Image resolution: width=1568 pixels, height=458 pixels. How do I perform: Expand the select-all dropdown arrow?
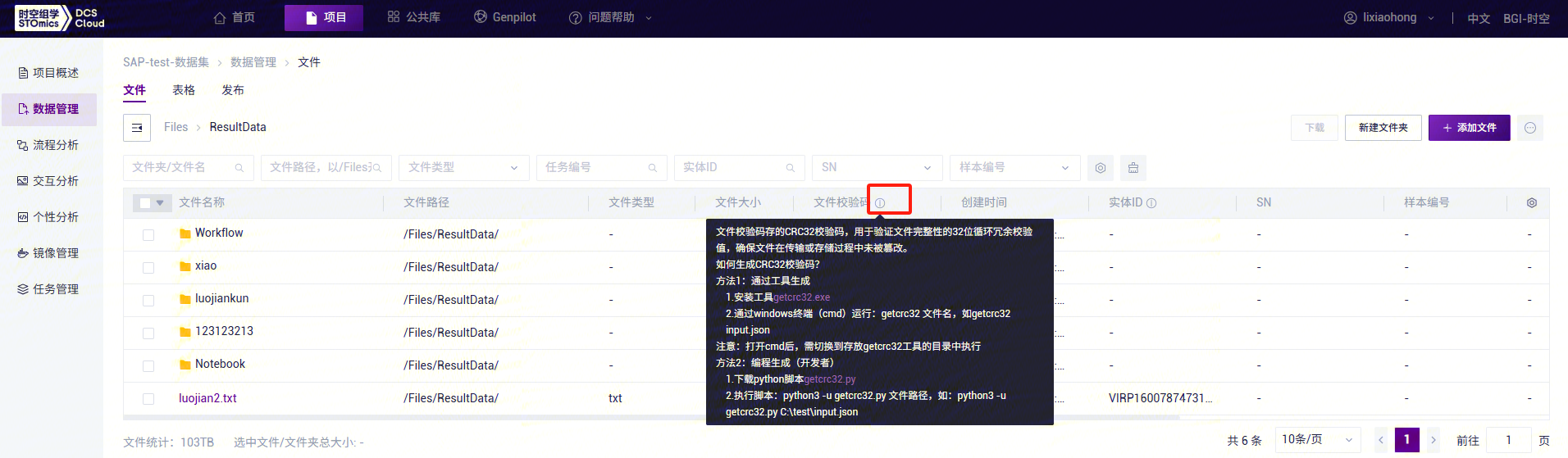(x=160, y=203)
